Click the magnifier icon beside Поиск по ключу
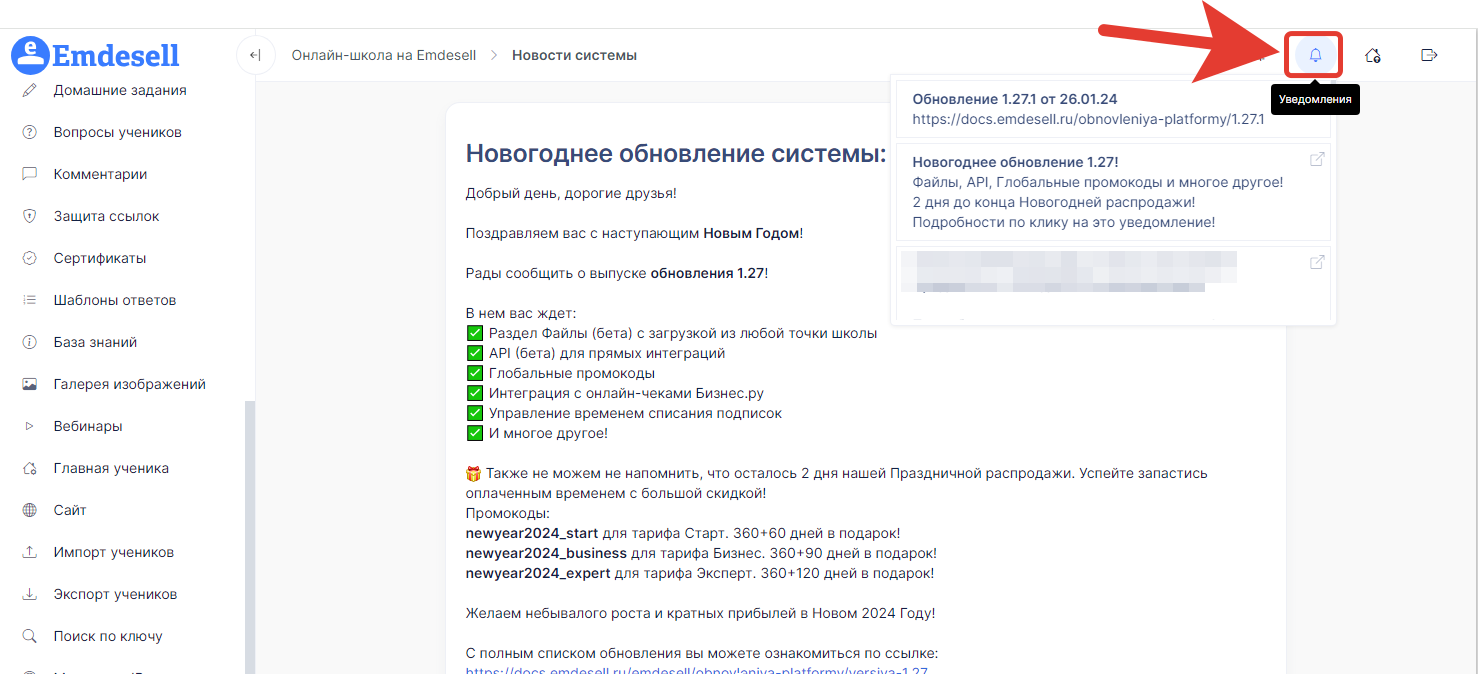This screenshot has height=674, width=1478. click(x=30, y=636)
